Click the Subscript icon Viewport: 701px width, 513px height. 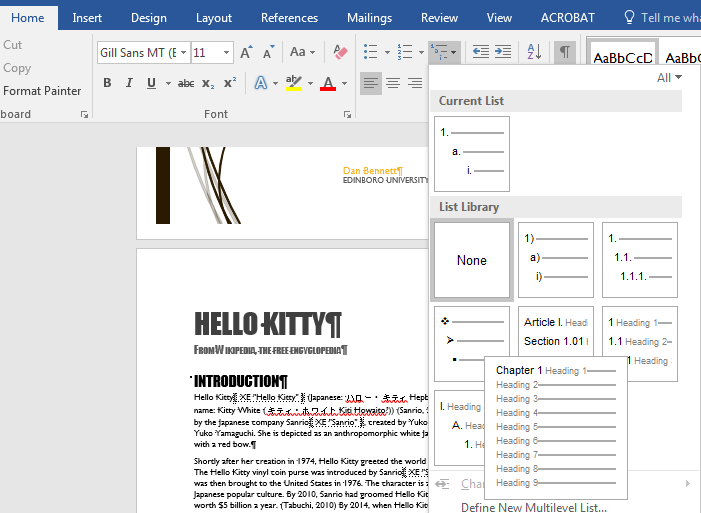point(208,84)
